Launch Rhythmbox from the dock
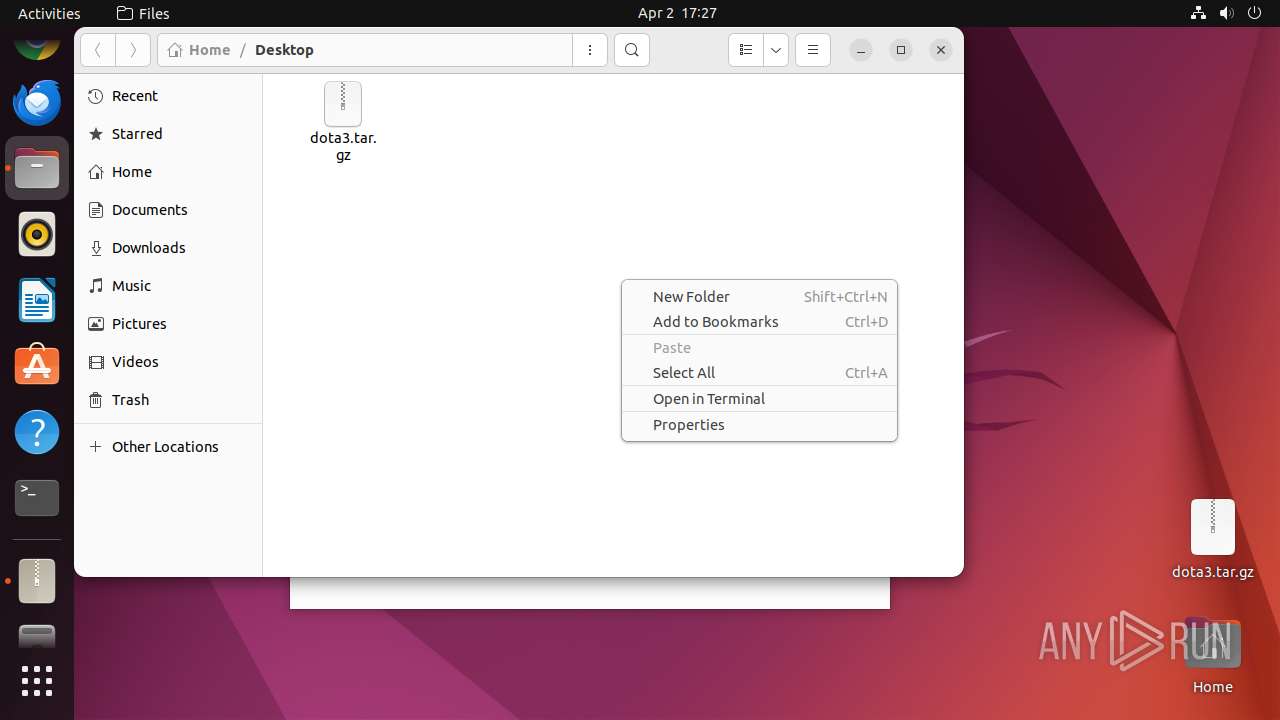The height and width of the screenshot is (720, 1280). pyautogui.click(x=37, y=235)
